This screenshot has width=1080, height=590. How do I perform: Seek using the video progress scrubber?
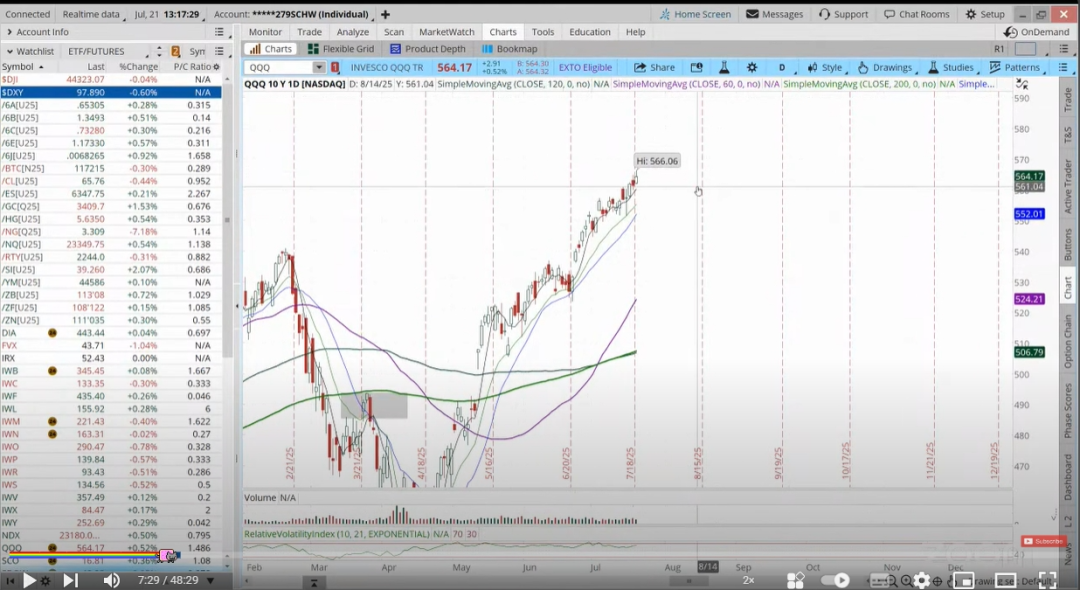(x=167, y=555)
